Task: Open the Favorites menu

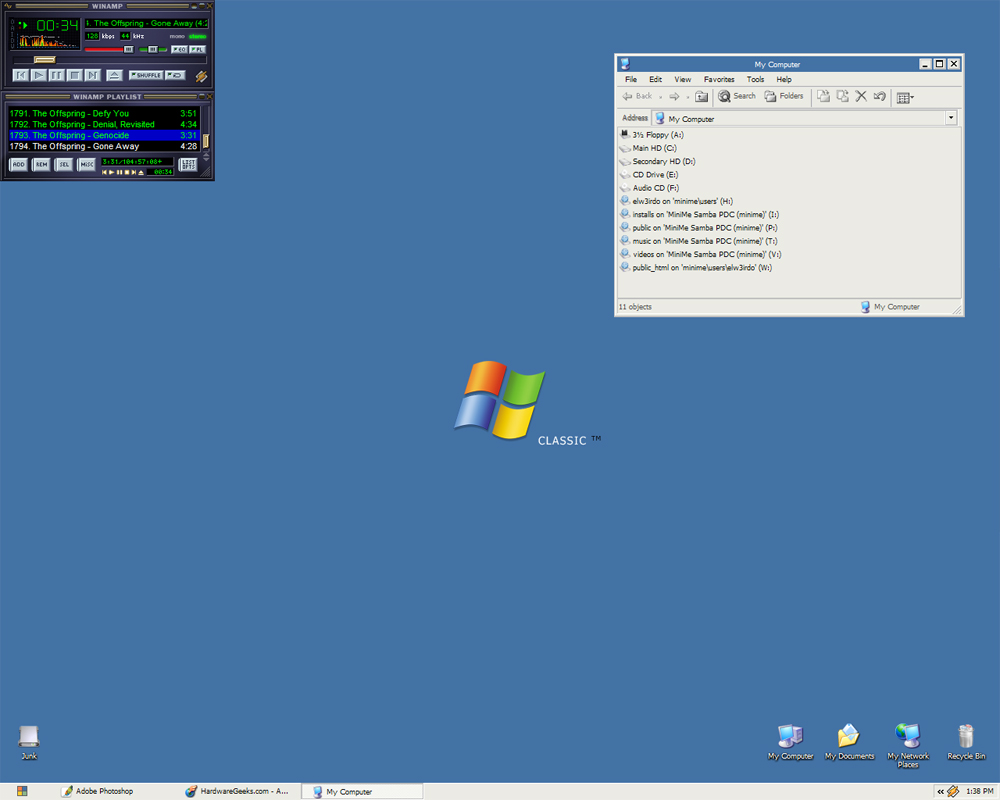Action: pos(719,79)
